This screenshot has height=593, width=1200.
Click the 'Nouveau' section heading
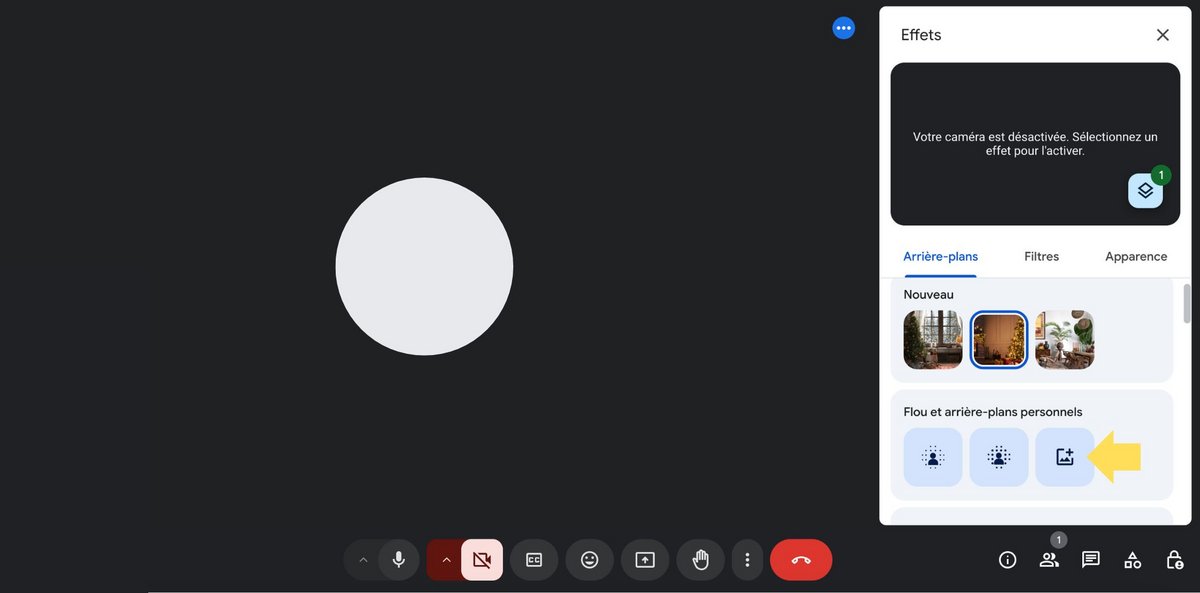[x=929, y=295]
